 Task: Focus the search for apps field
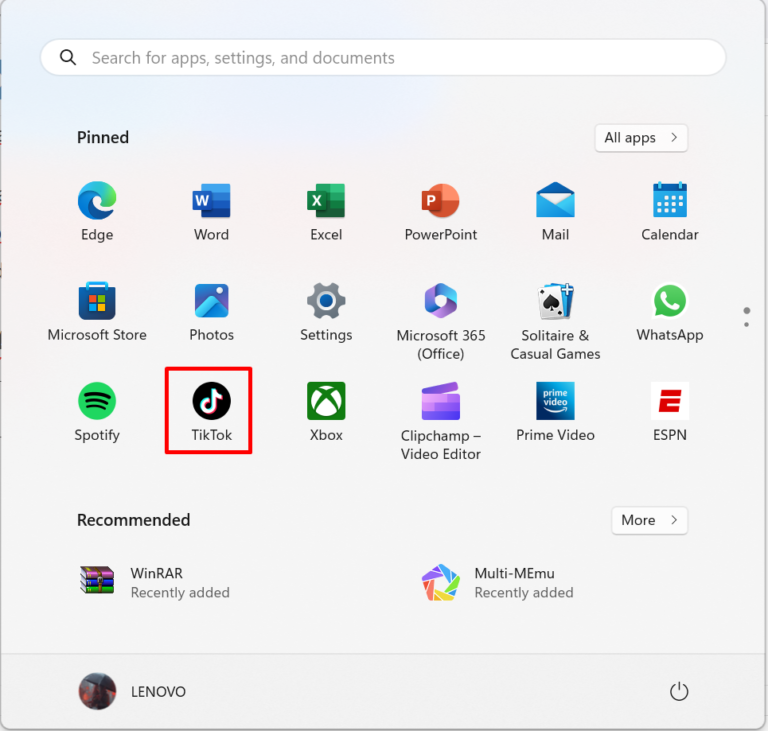[x=383, y=57]
